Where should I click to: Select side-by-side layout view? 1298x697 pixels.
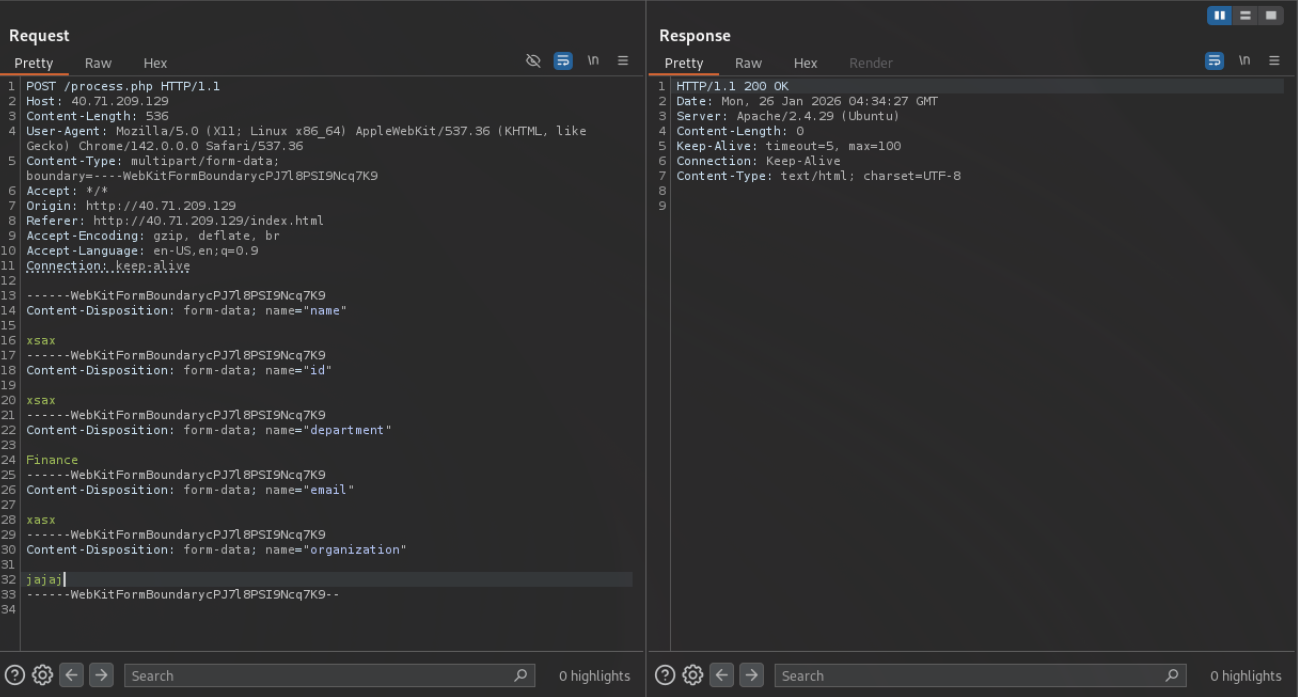click(x=1219, y=15)
